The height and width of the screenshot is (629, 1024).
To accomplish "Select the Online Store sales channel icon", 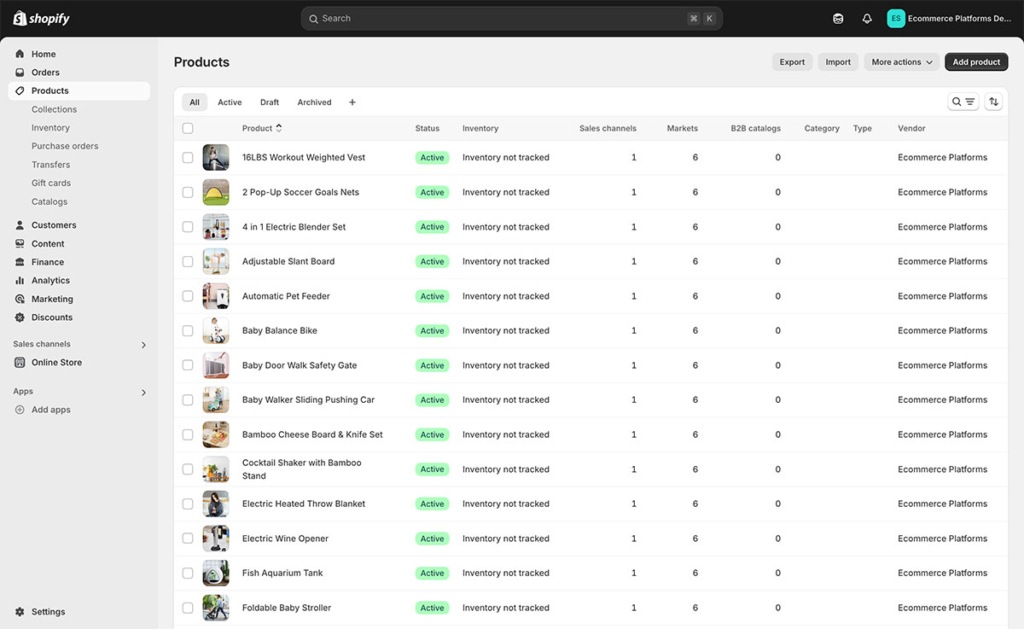I will (22, 362).
